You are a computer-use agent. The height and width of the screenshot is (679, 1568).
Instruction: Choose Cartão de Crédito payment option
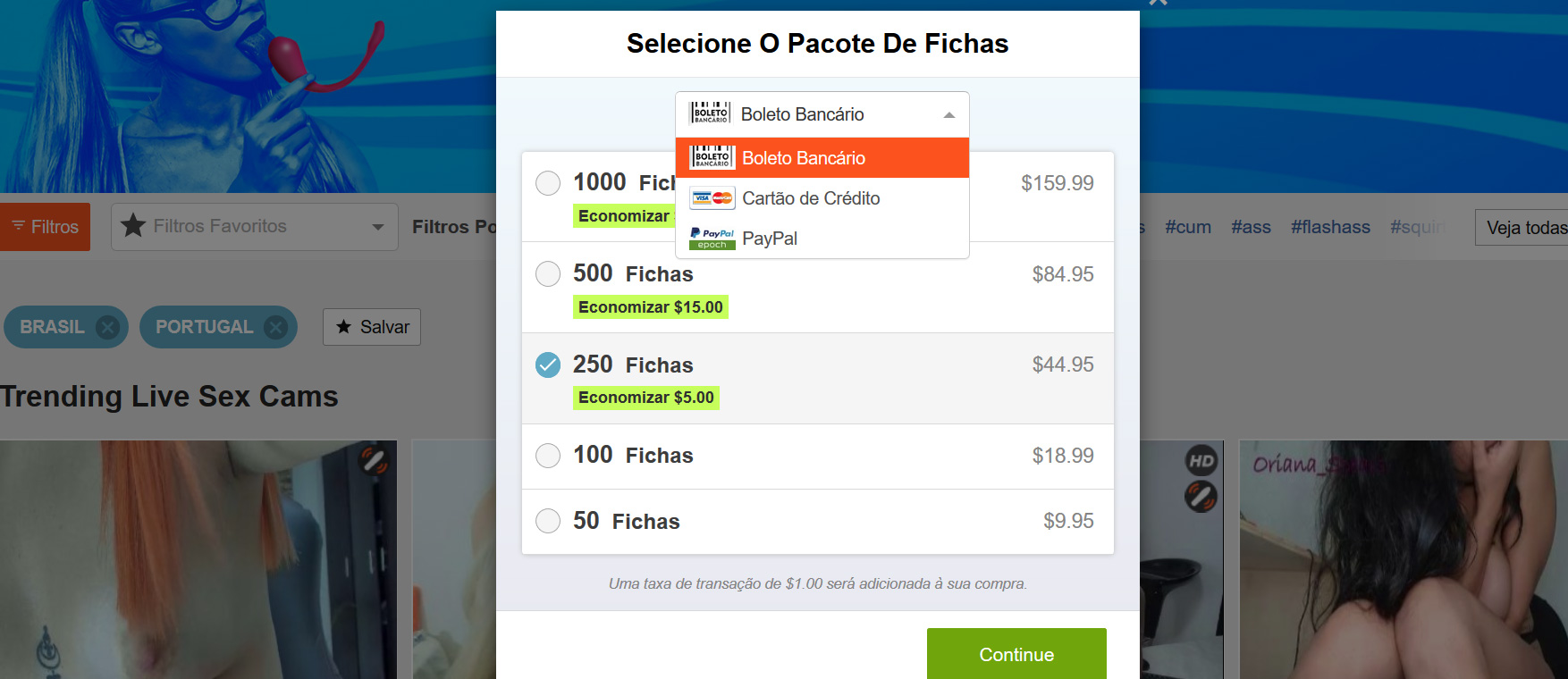pyautogui.click(x=811, y=198)
